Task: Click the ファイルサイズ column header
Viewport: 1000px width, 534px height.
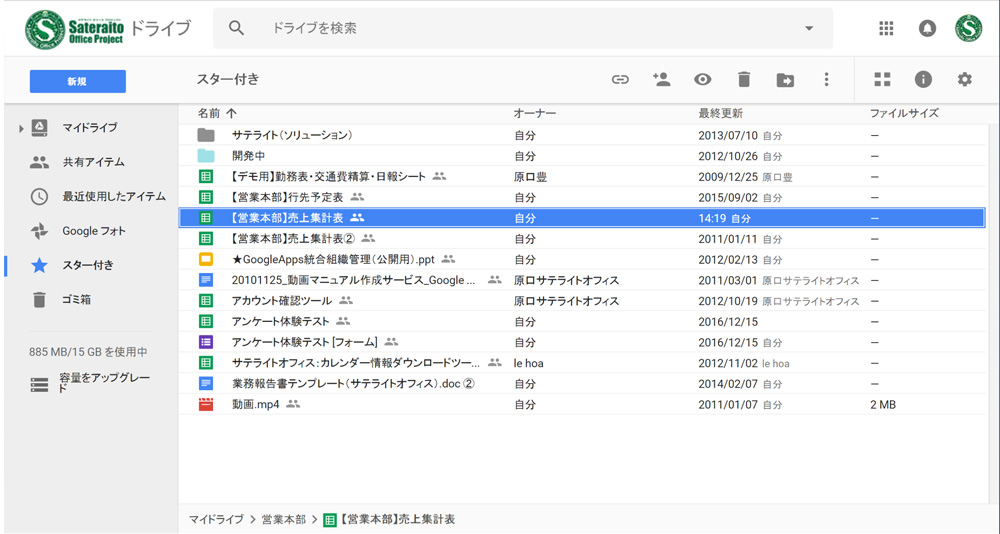Action: (x=904, y=114)
